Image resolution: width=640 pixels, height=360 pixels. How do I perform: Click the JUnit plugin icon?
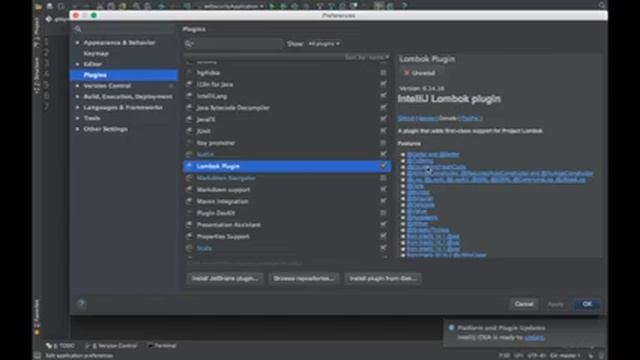click(x=189, y=131)
